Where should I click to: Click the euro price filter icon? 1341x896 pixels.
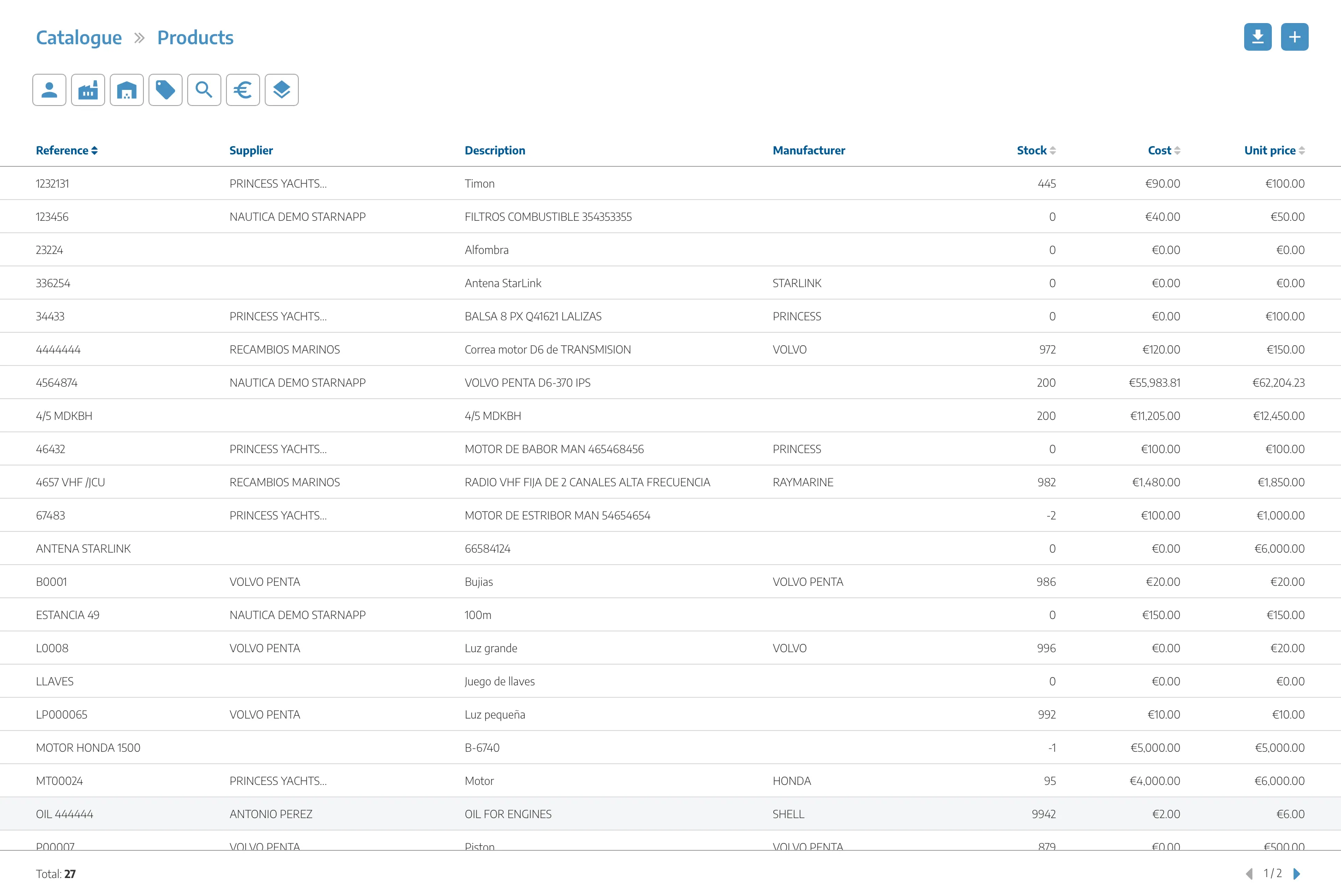tap(243, 90)
